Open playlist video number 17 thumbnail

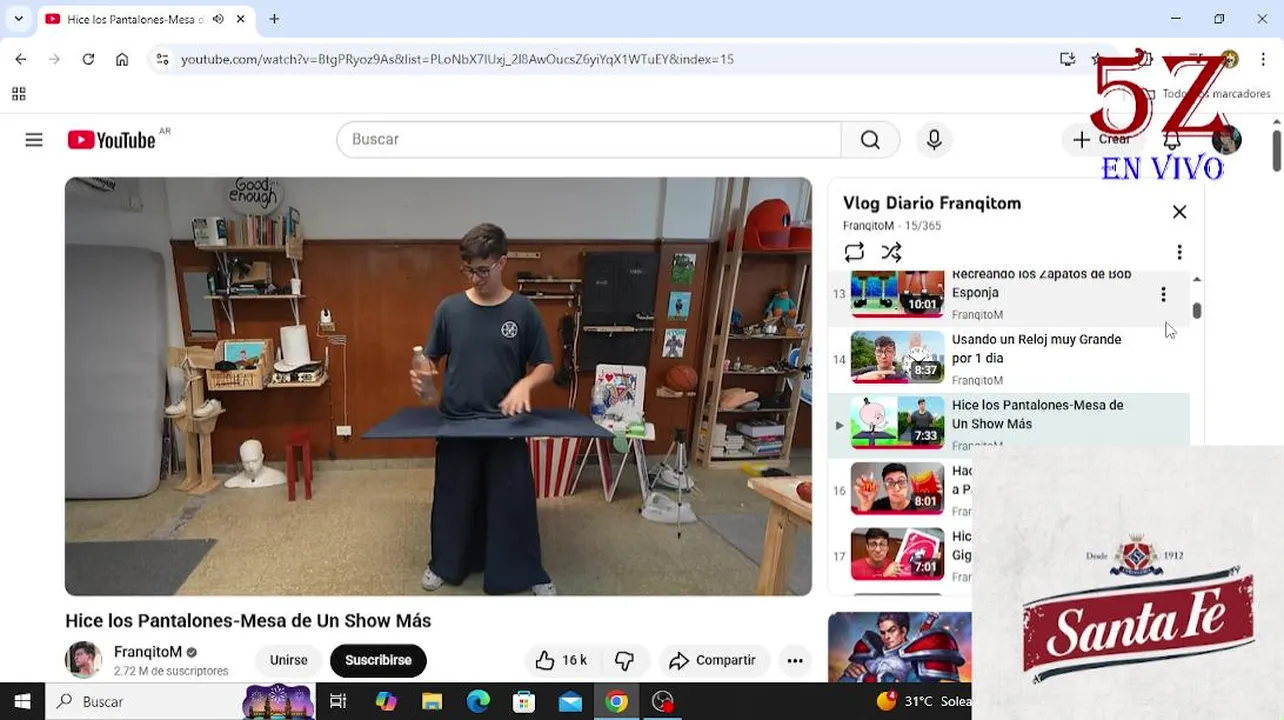897,554
